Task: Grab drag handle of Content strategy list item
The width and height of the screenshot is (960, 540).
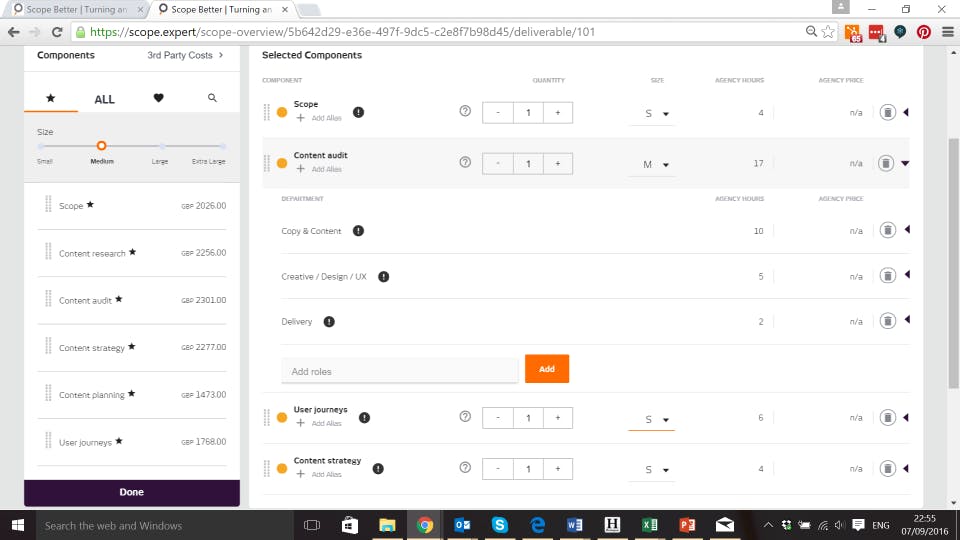Action: [x=48, y=347]
